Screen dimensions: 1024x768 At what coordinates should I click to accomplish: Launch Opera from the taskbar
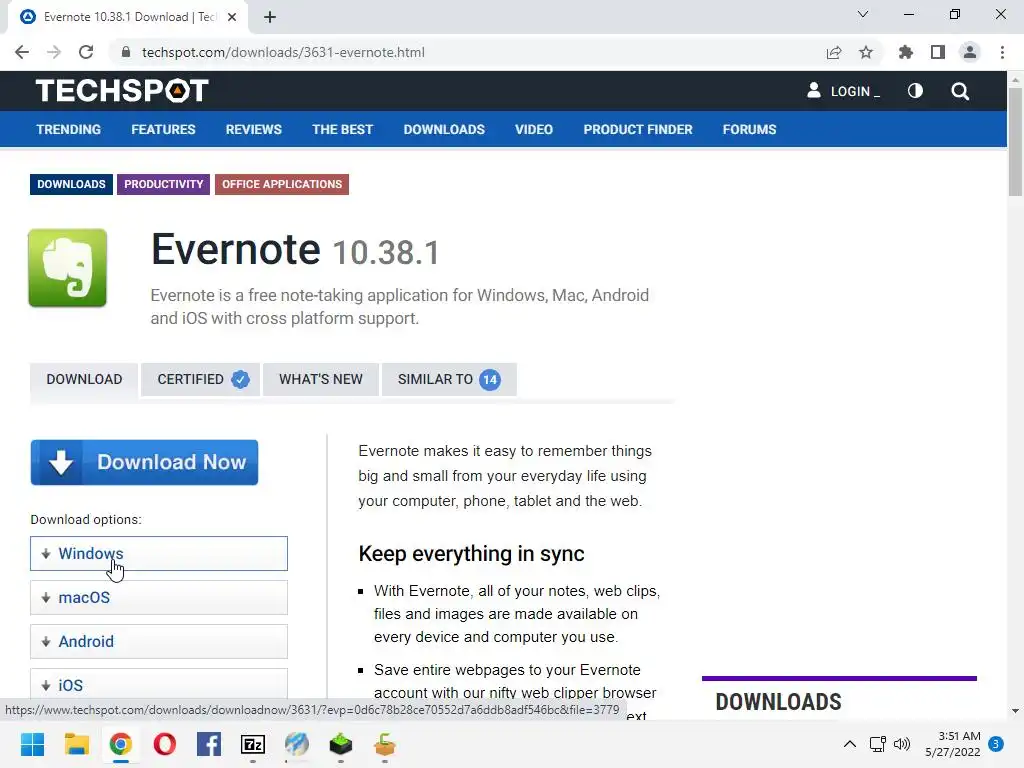click(165, 744)
